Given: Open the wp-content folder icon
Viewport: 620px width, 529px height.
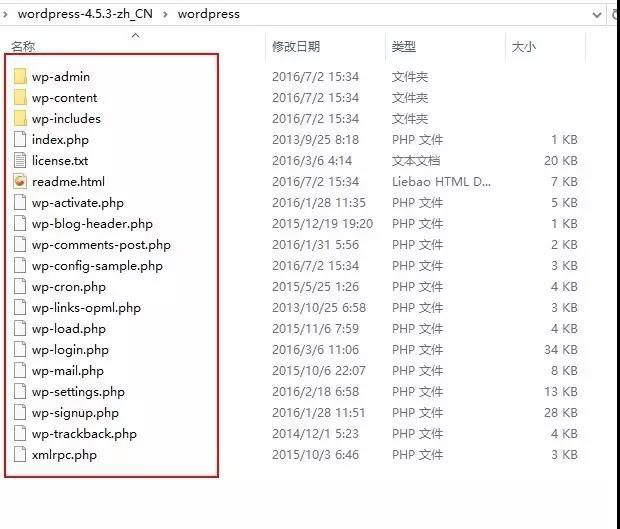Looking at the screenshot, I should point(20,97).
